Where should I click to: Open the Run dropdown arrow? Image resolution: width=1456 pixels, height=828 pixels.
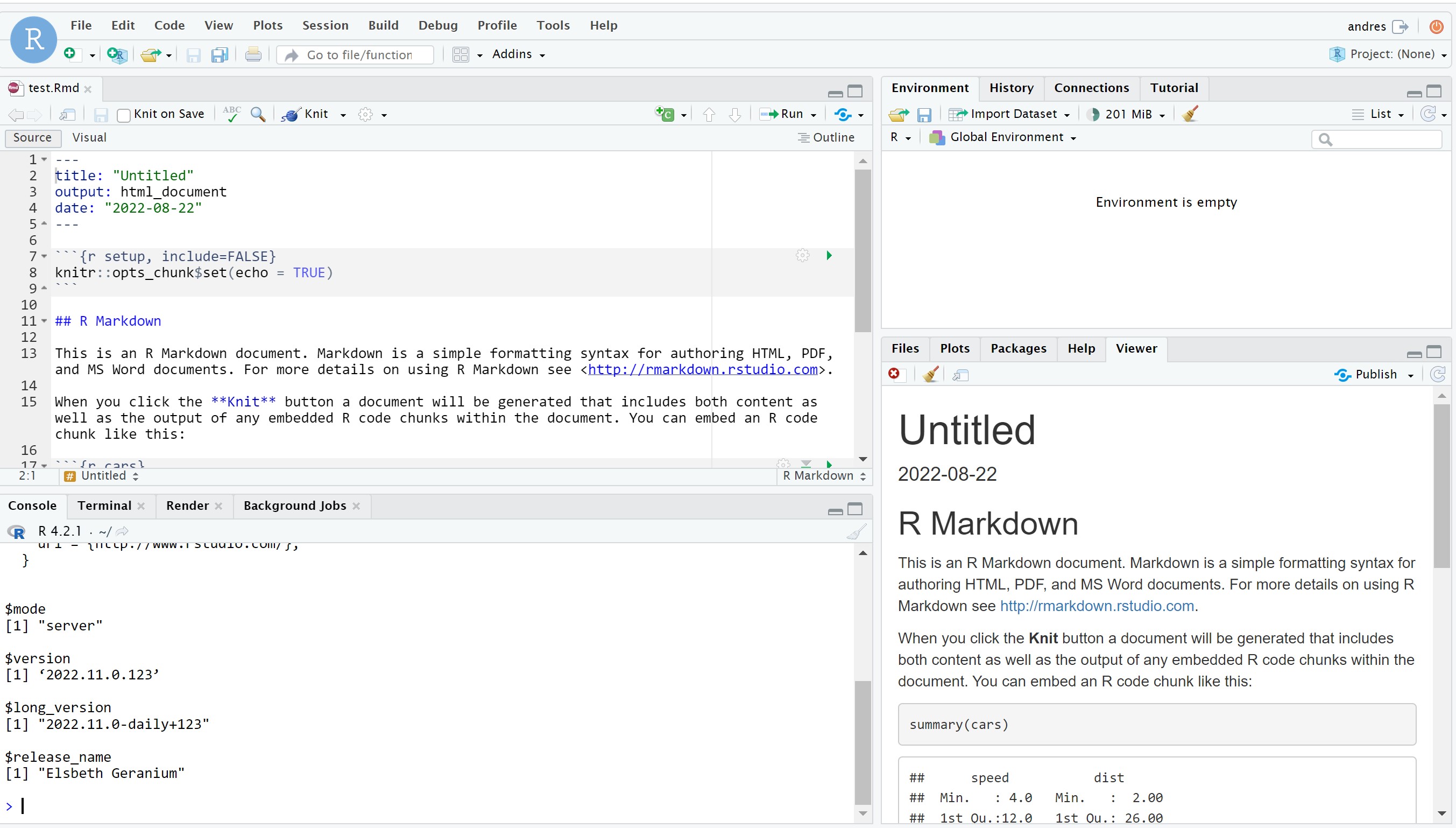tap(813, 115)
